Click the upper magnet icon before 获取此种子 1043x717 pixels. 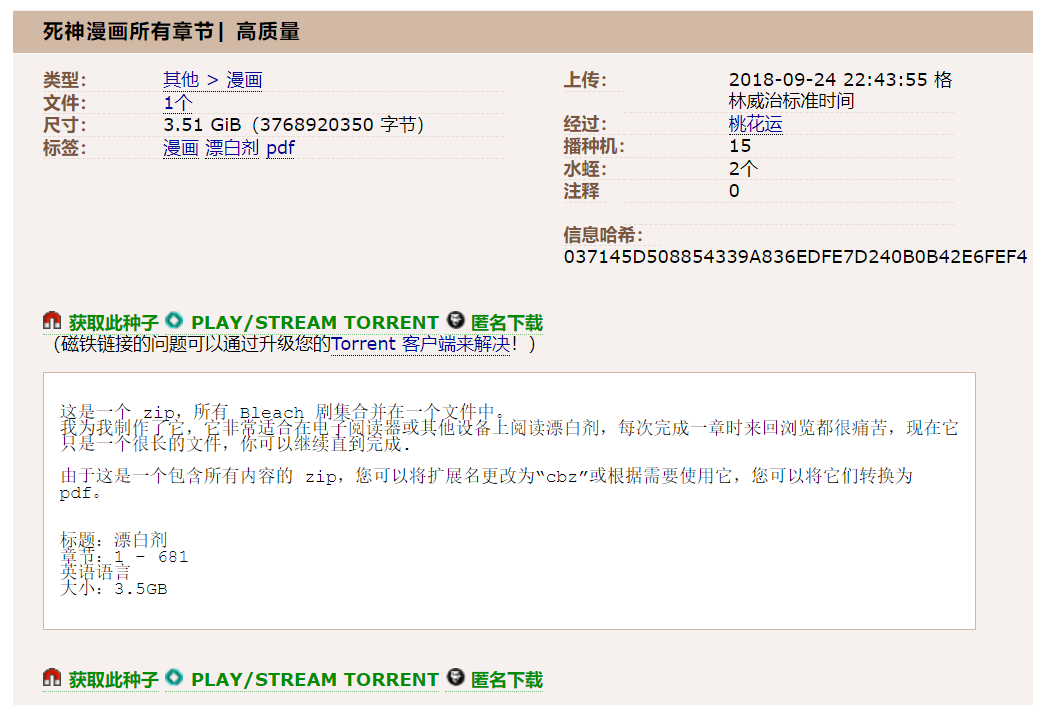(x=52, y=321)
